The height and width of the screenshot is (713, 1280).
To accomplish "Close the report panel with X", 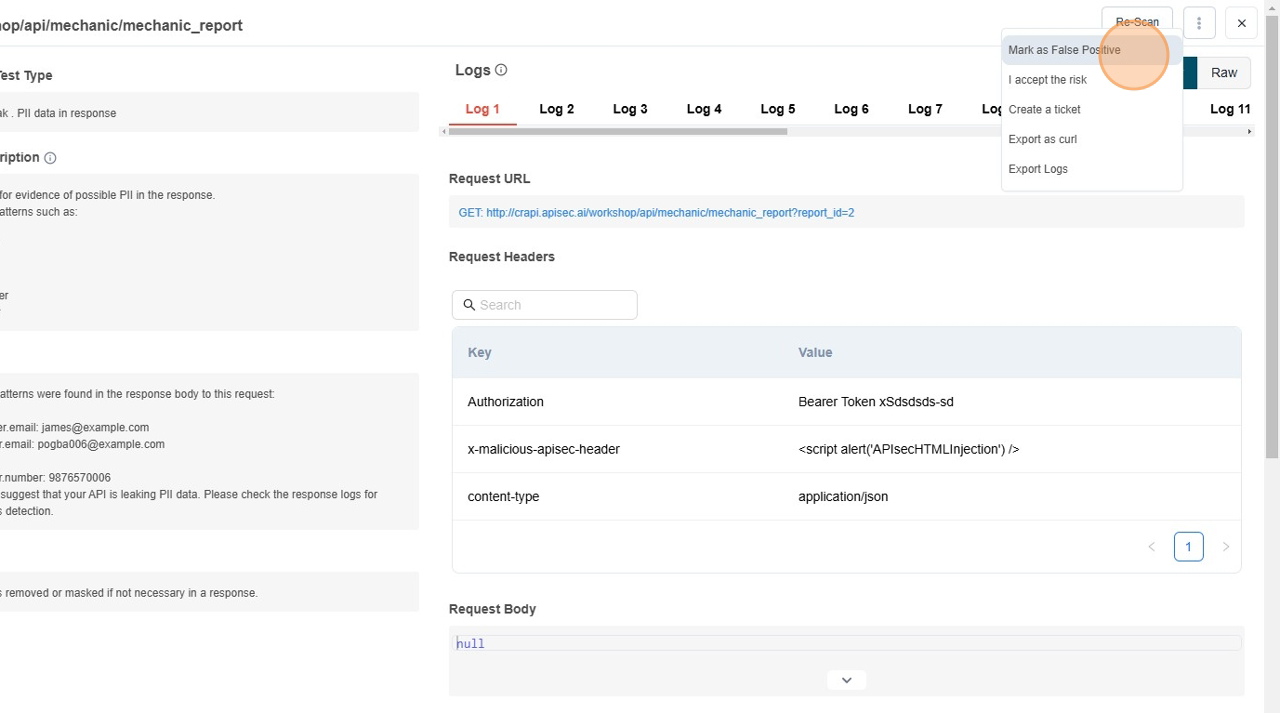I will [x=1241, y=23].
